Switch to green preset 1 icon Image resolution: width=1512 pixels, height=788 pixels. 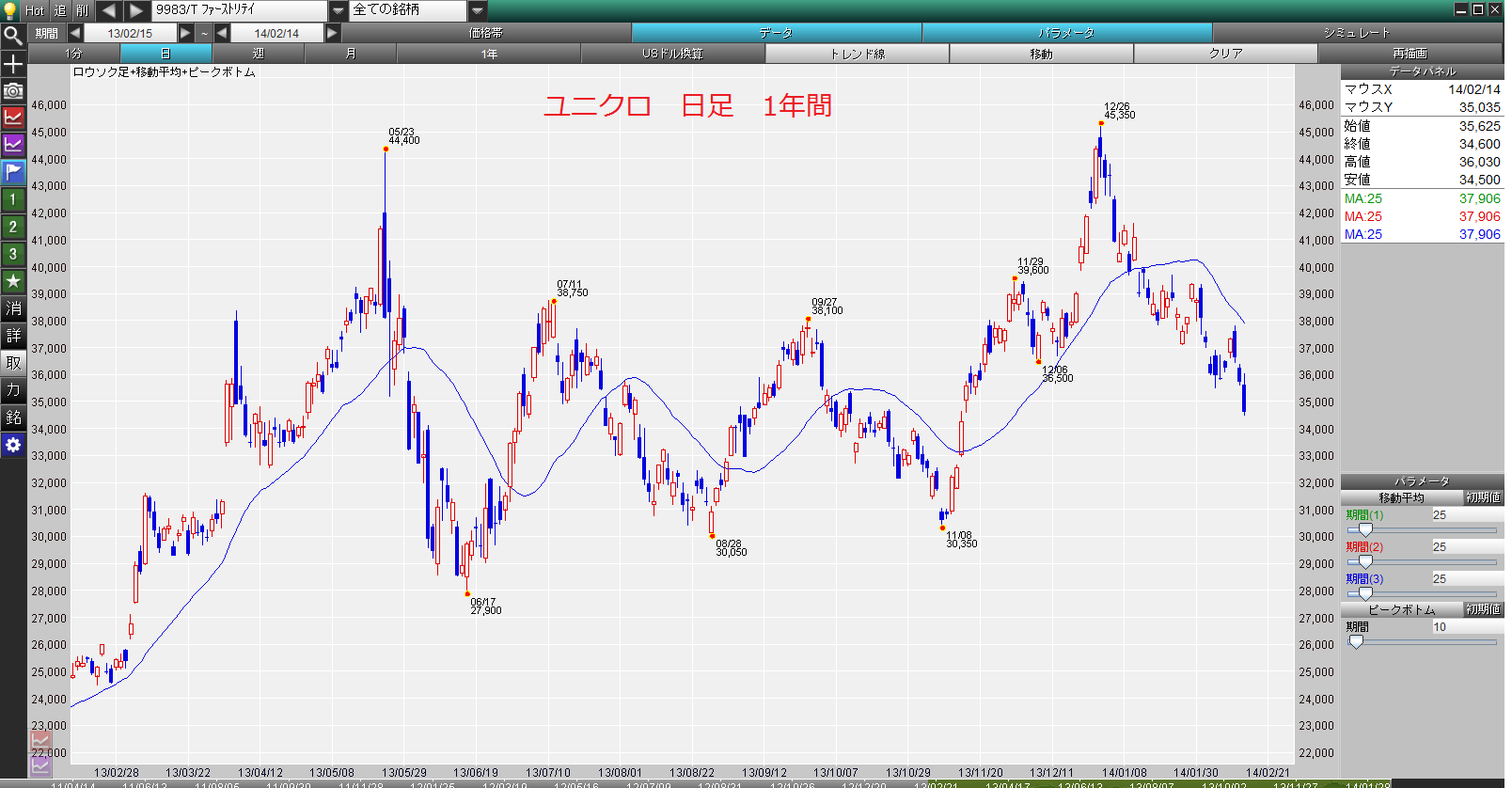13,199
